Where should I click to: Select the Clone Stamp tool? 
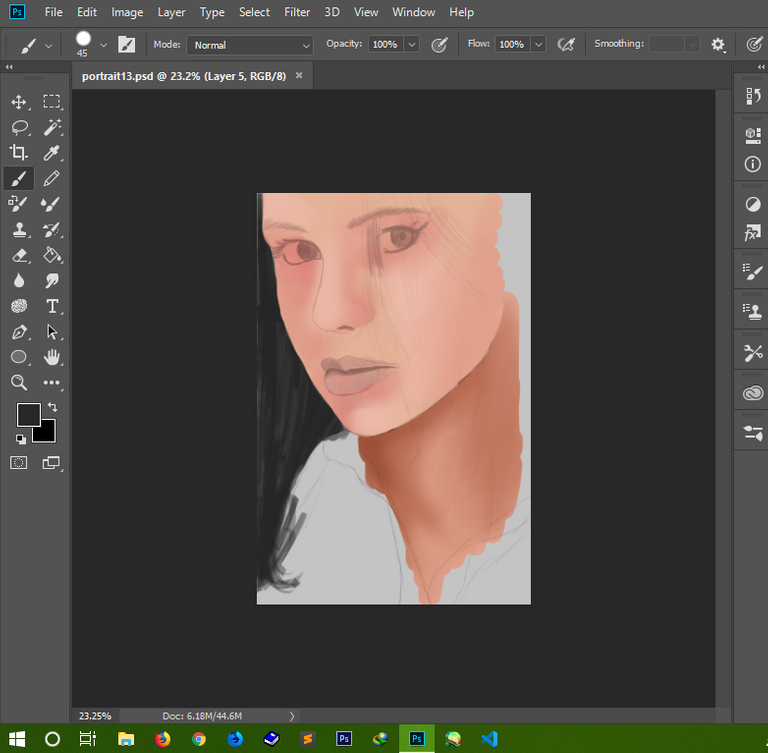pos(19,229)
